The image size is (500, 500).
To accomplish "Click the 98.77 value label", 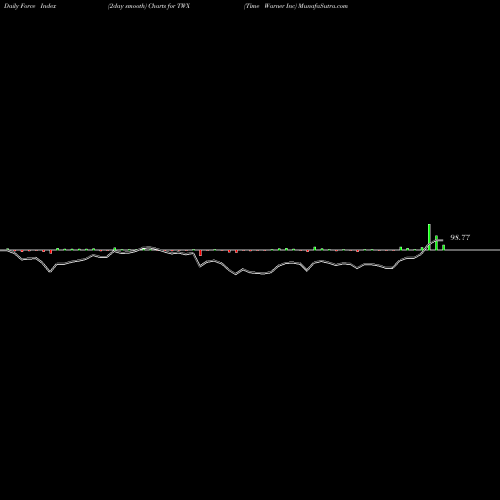I will pos(460,237).
